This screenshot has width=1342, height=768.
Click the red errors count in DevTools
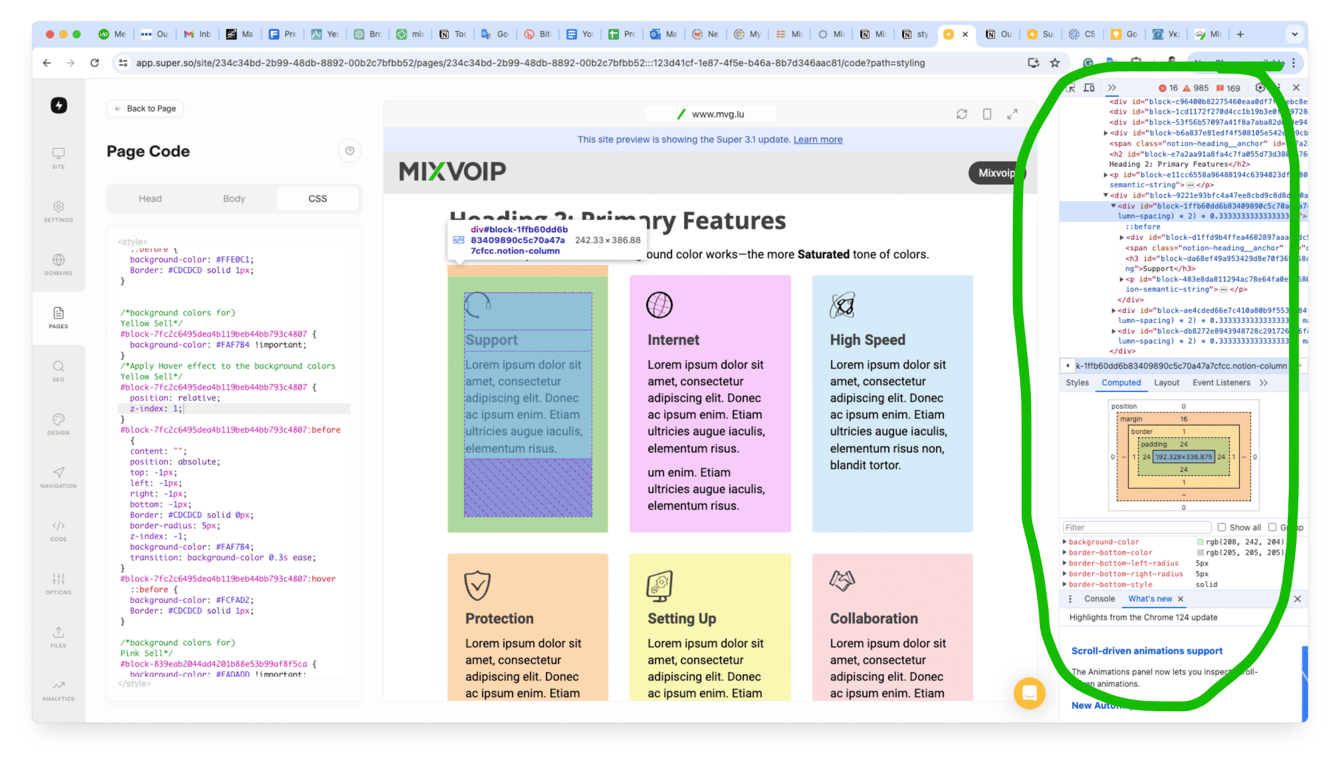(1168, 88)
